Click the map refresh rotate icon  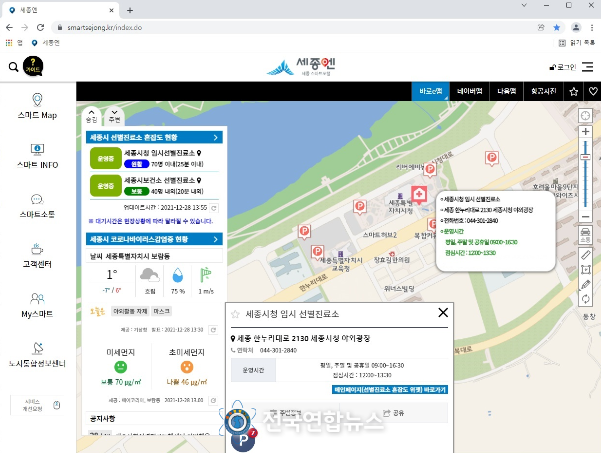coord(585,299)
